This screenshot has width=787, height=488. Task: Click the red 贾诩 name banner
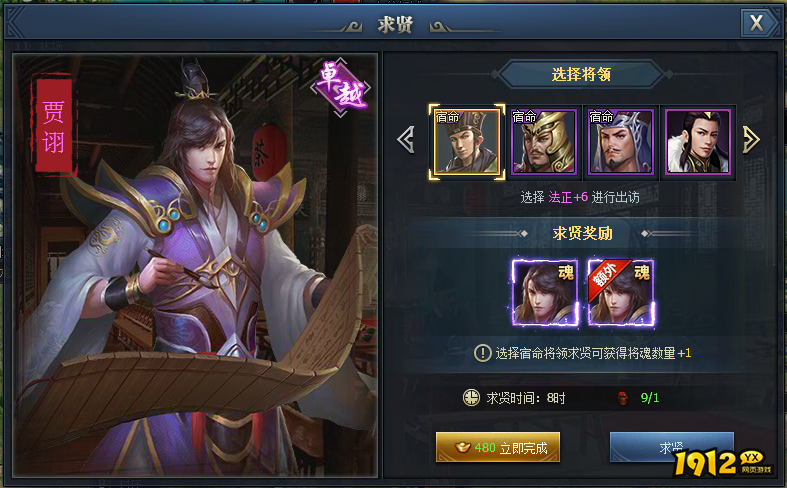click(54, 126)
